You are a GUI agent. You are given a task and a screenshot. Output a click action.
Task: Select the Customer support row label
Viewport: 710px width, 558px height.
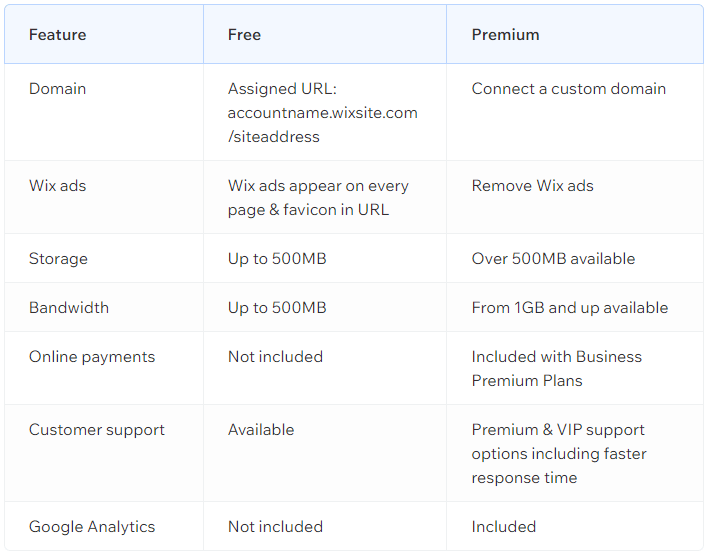97,430
